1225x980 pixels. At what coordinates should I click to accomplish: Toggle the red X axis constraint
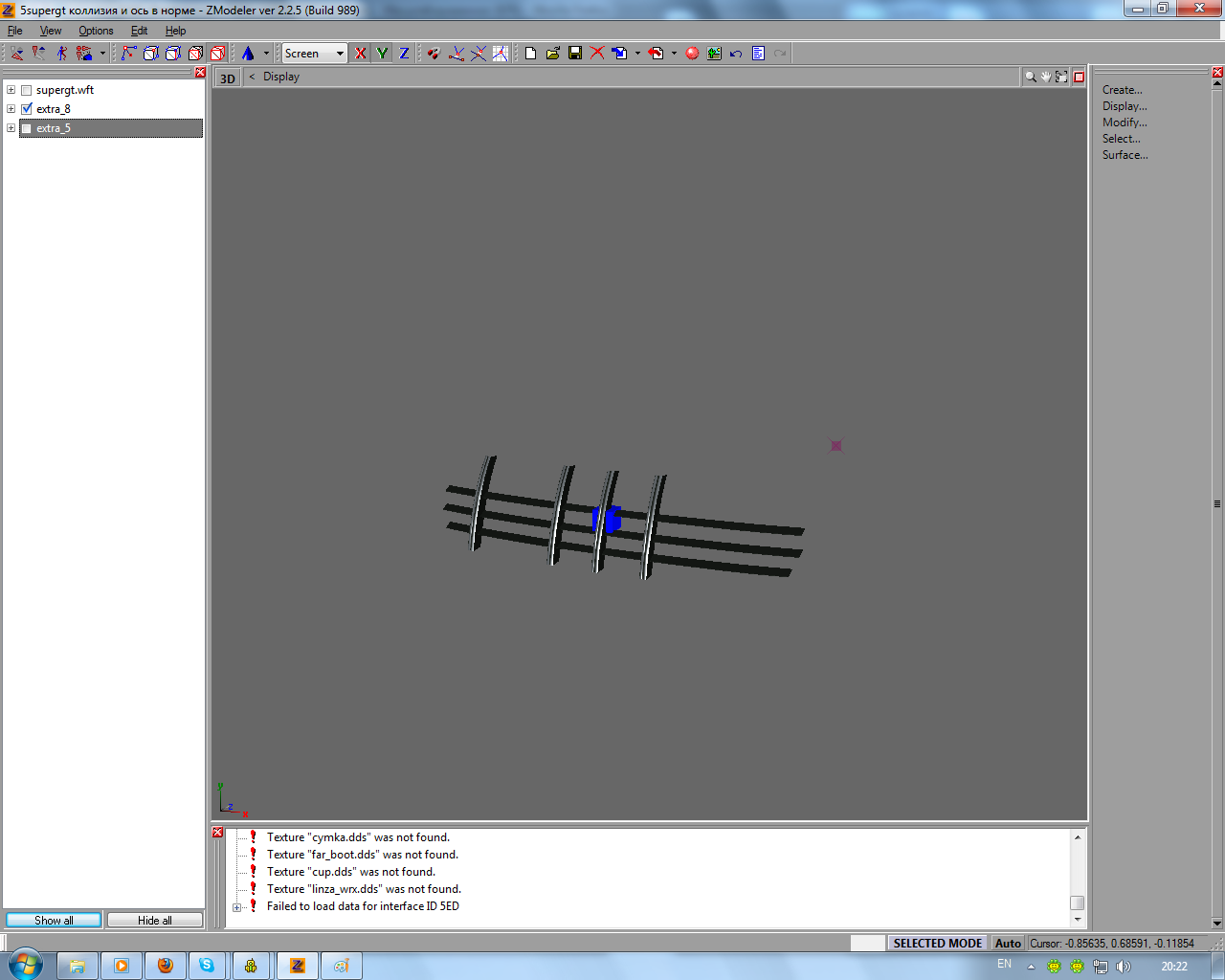coord(360,54)
